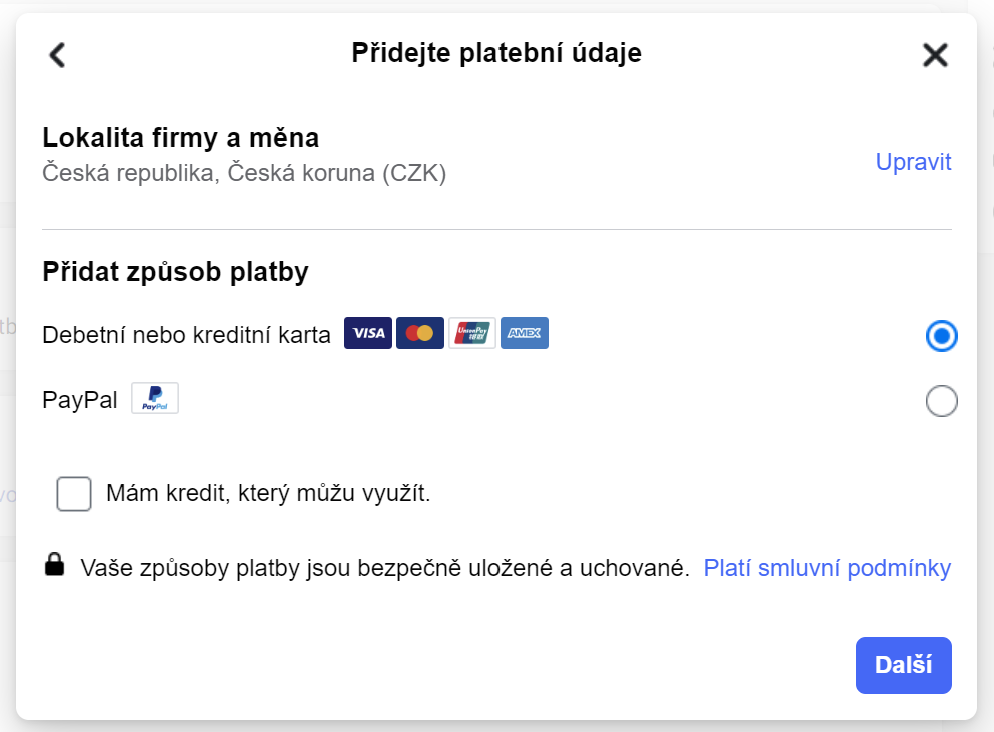Click the 'Lokalita firmy a měna' heading

click(180, 138)
